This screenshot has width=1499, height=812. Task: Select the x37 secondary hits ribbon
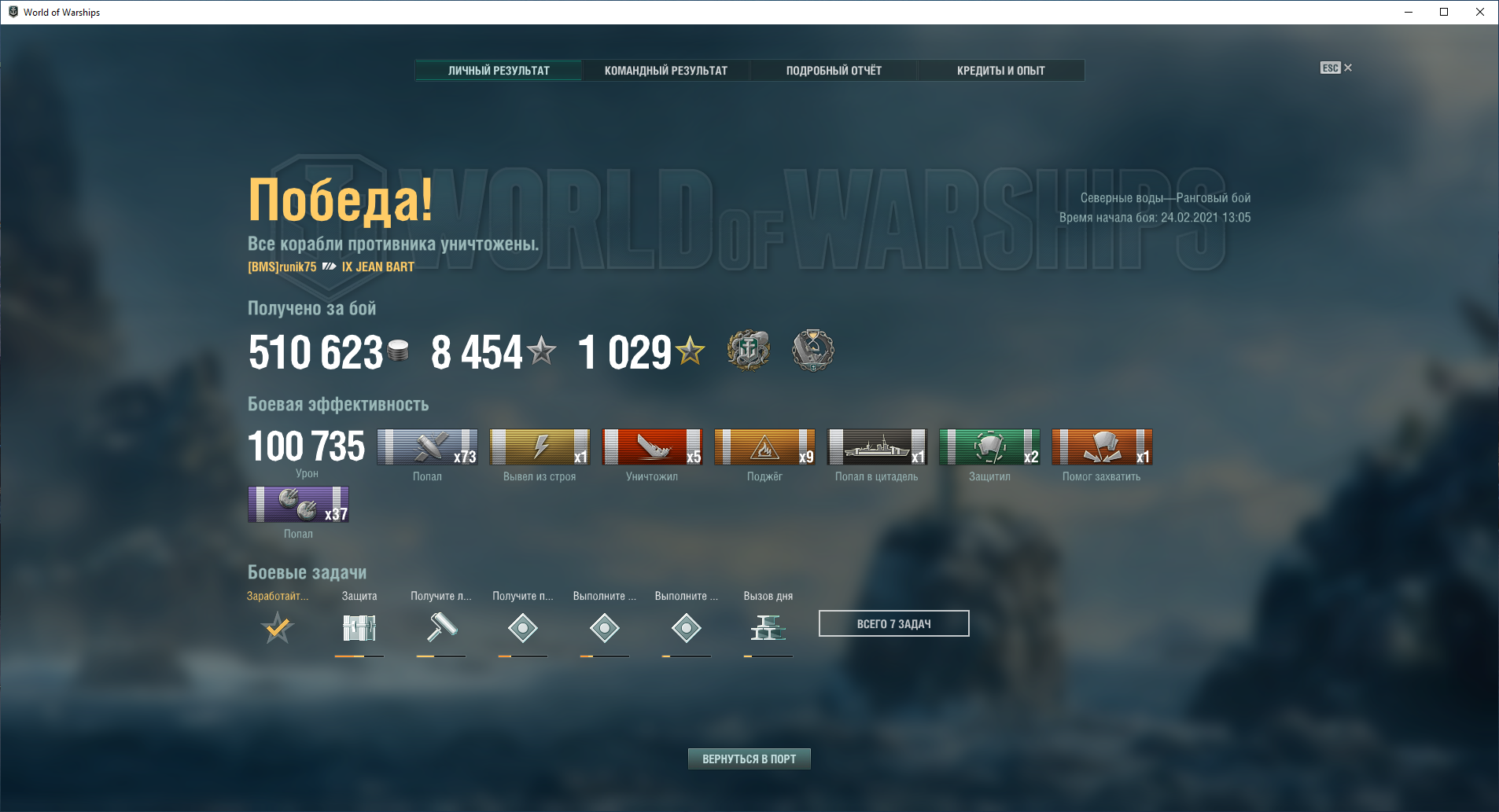coord(298,504)
